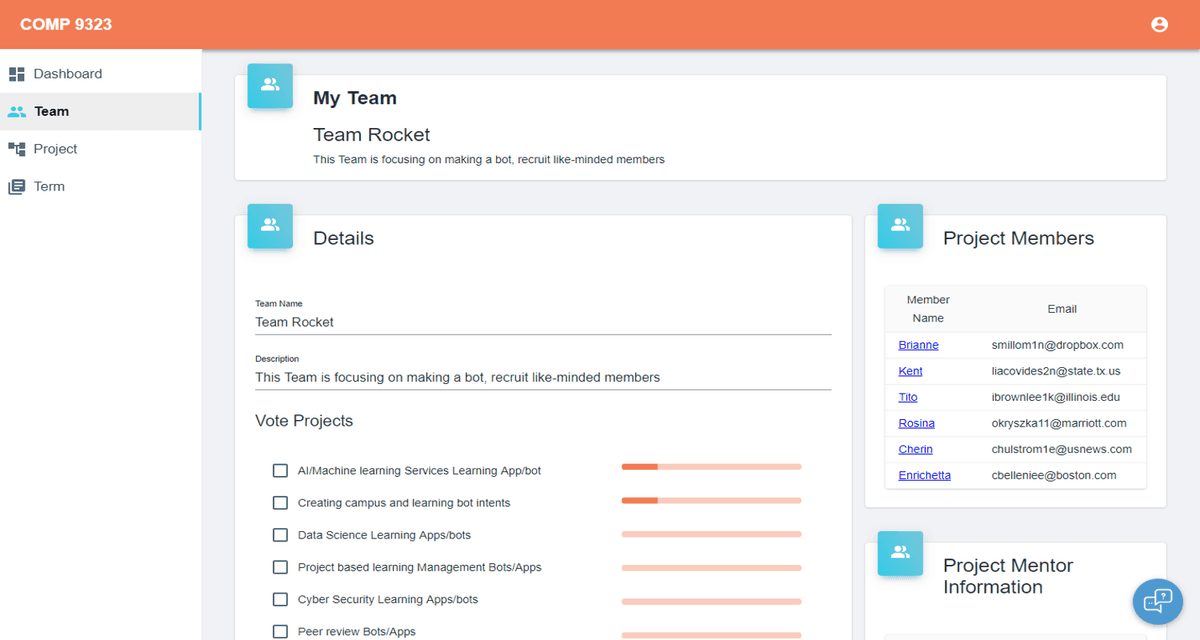
Task: Open the user account profile icon
Action: [1159, 25]
